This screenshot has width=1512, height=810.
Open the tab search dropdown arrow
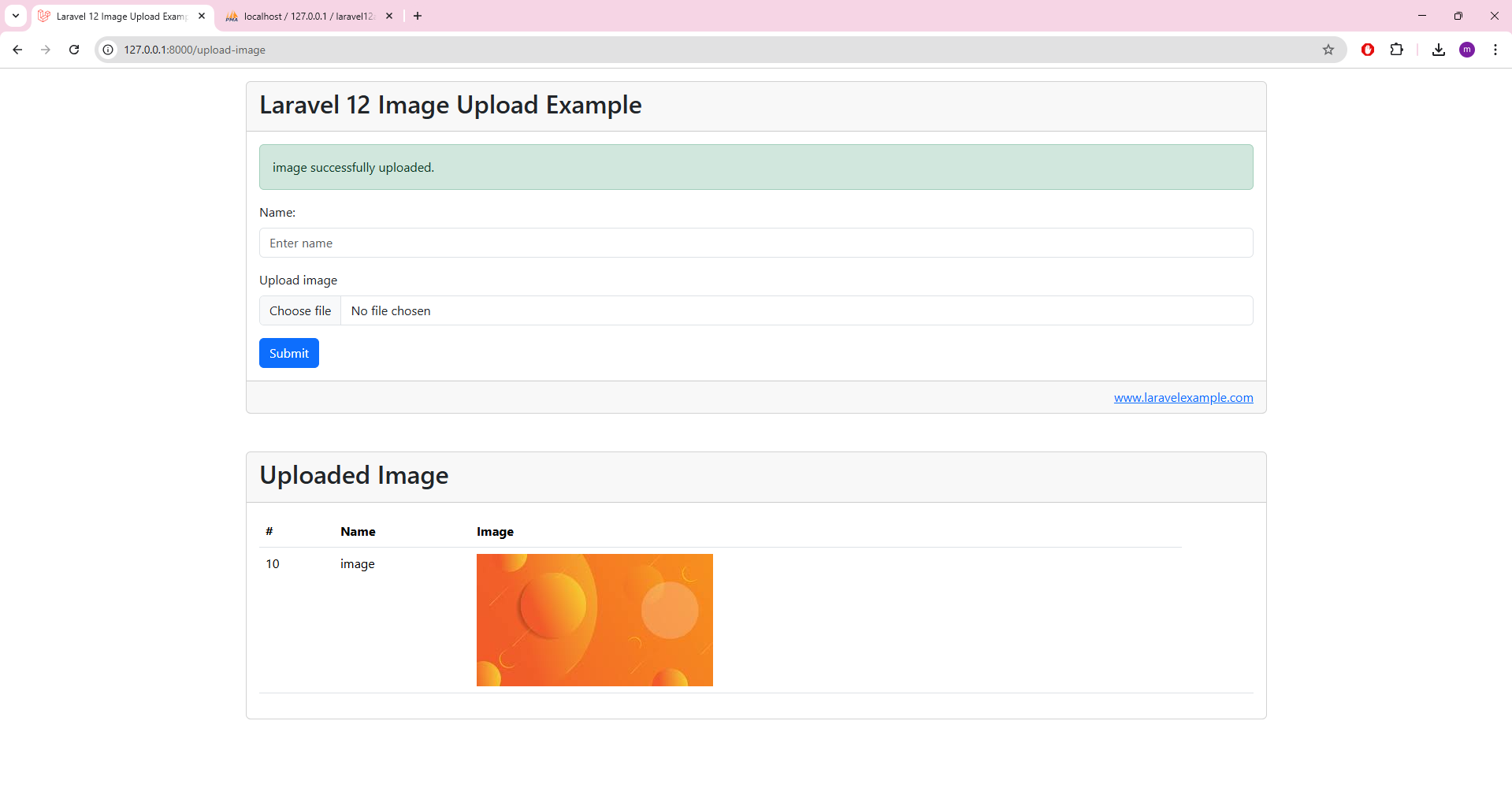(x=16, y=16)
